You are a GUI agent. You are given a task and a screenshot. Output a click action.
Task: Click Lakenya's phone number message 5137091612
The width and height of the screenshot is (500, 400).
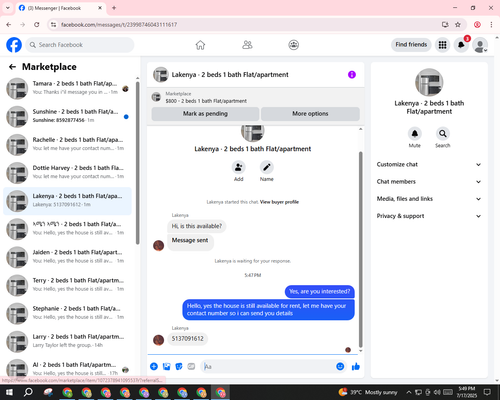188,339
